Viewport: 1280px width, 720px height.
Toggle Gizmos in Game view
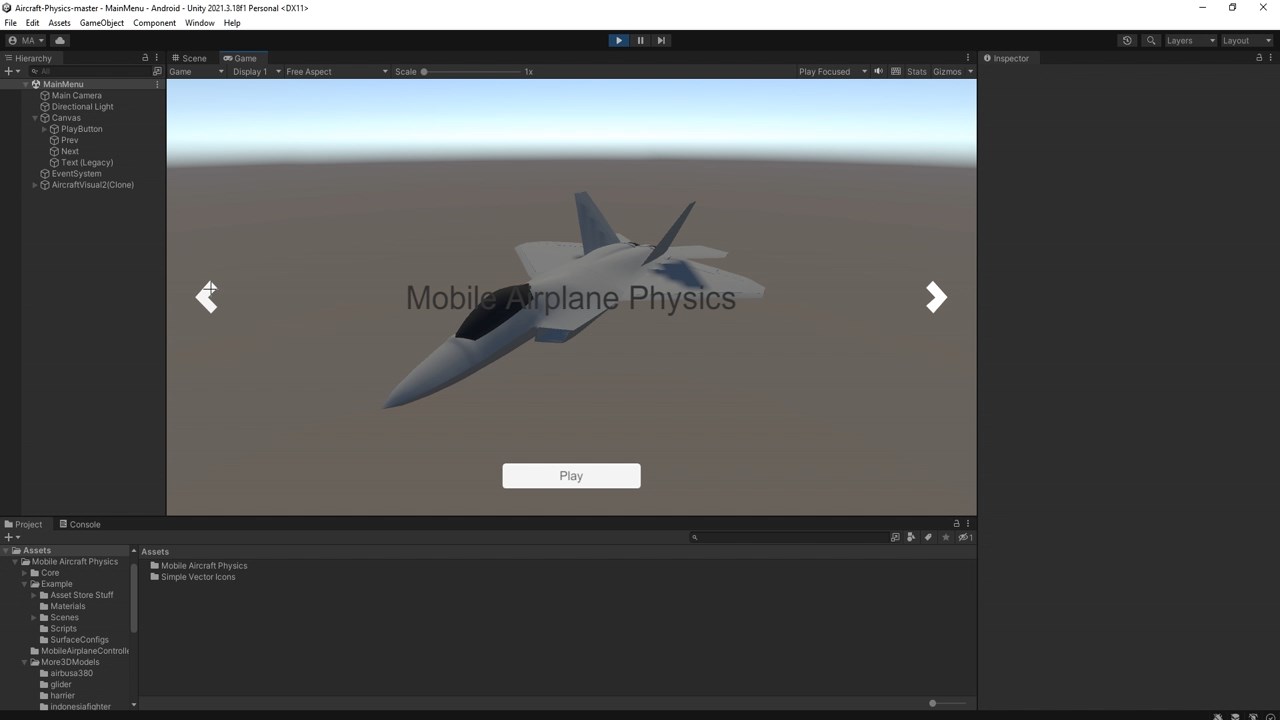pos(947,72)
